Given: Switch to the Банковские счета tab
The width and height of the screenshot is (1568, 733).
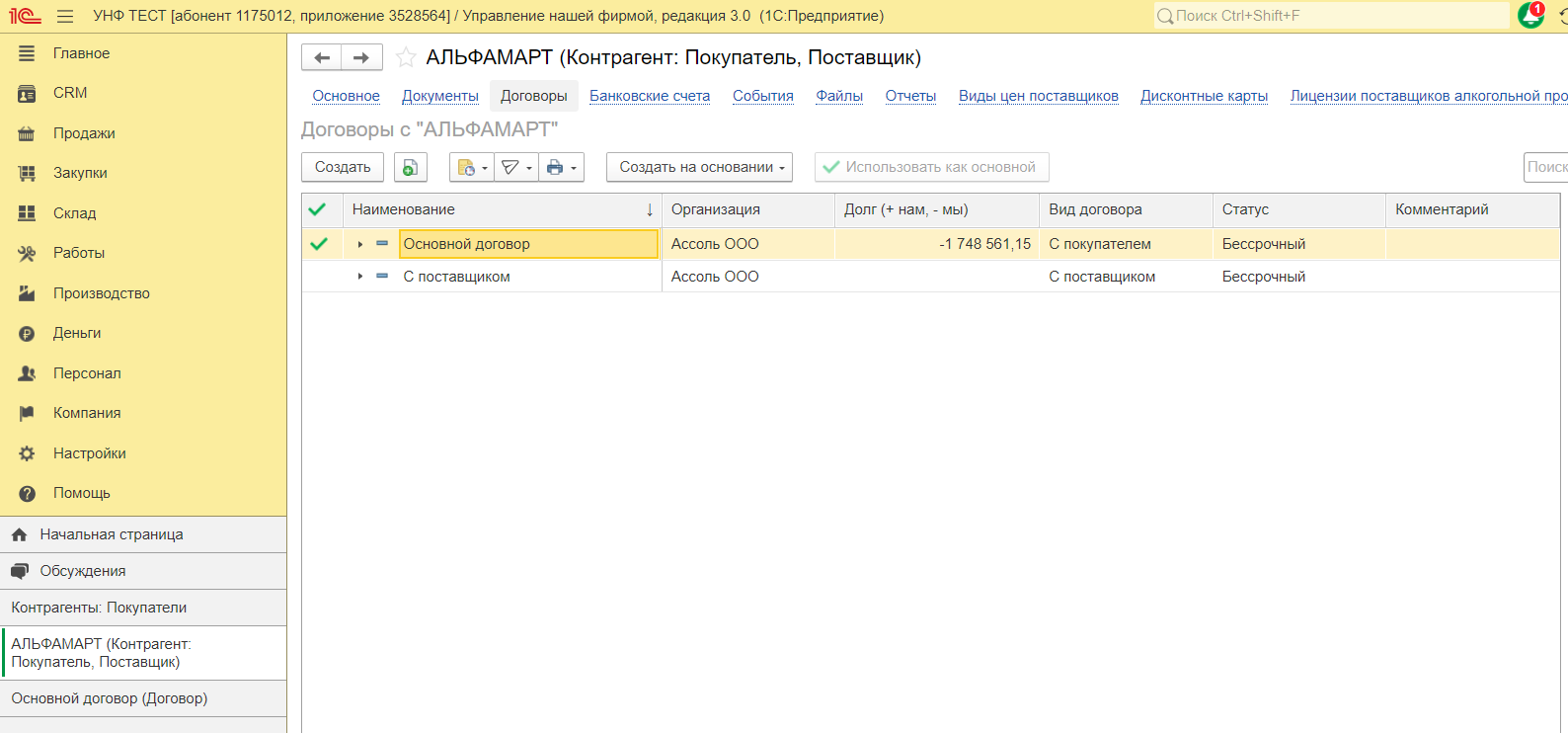Looking at the screenshot, I should tap(649, 96).
